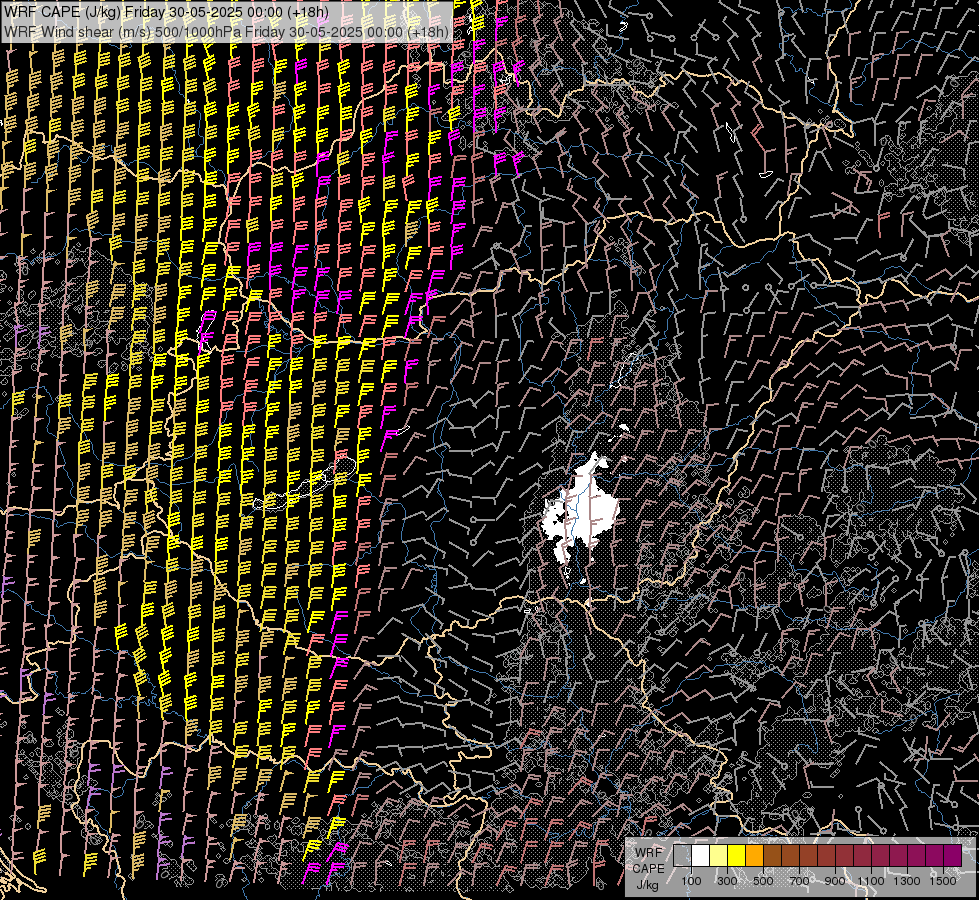Click the WRF CAPE title line at top
The width and height of the screenshot is (979, 900).
click(167, 11)
